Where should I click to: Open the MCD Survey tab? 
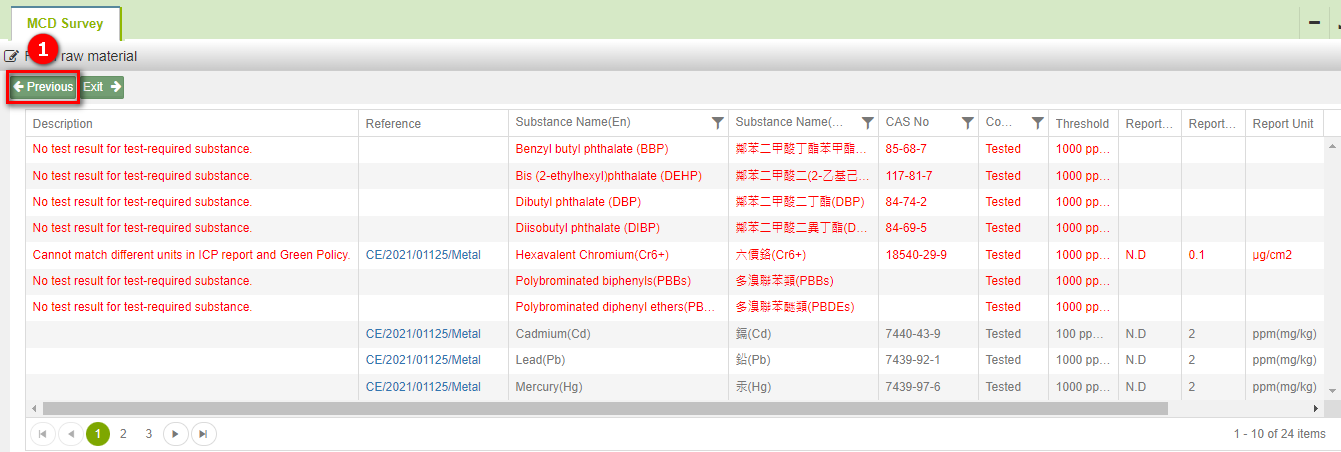pos(65,23)
